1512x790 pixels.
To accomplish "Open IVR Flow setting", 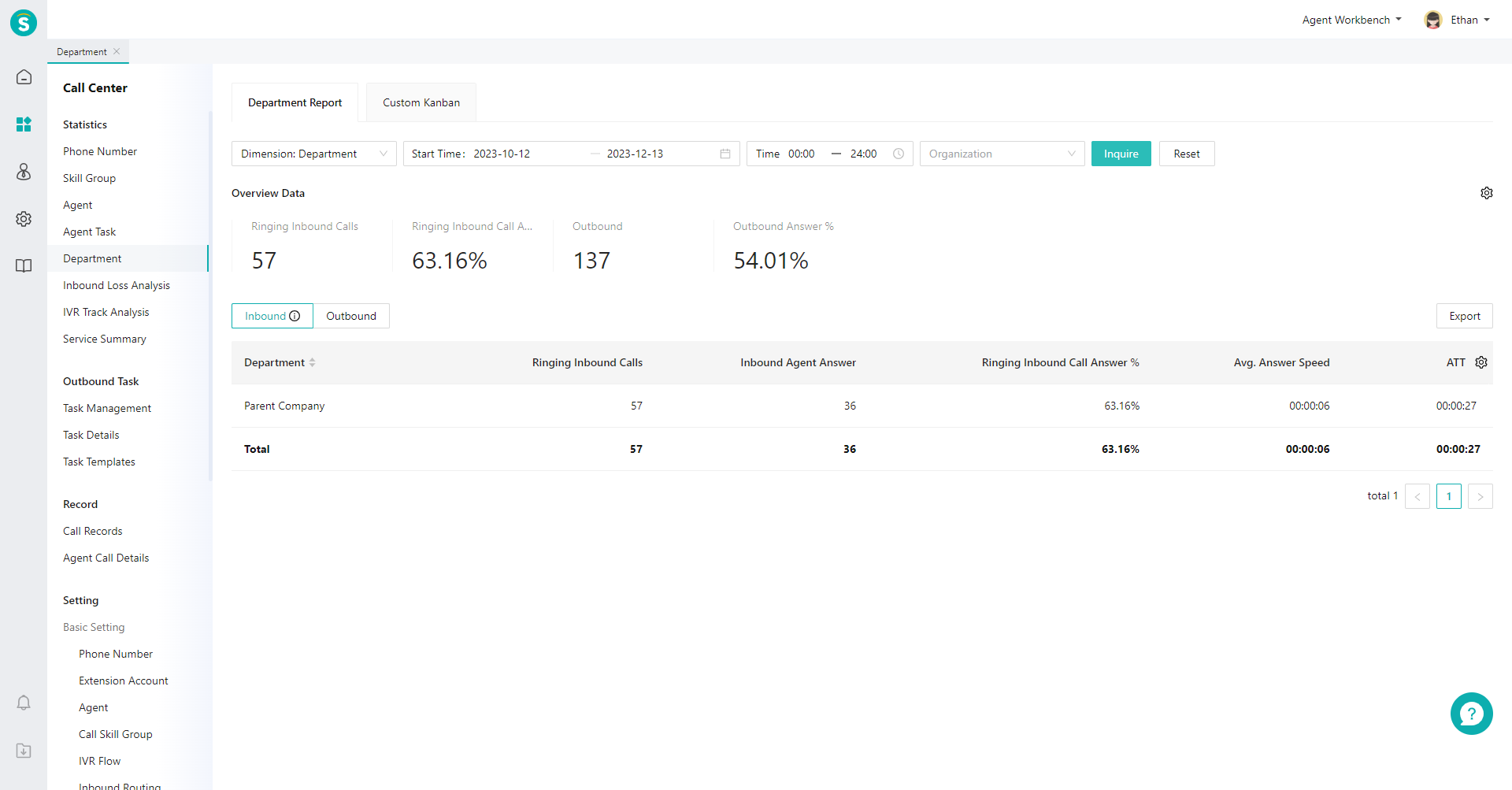I will 100,761.
